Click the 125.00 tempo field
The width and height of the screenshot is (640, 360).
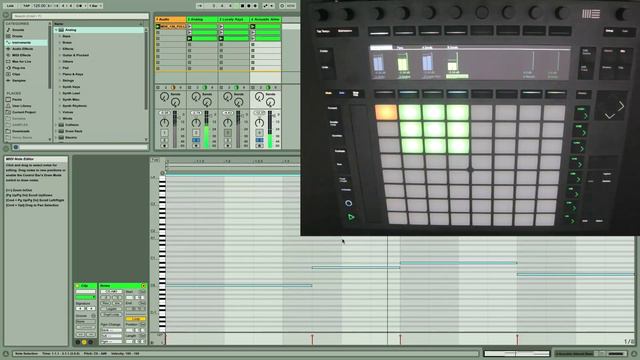coord(40,6)
